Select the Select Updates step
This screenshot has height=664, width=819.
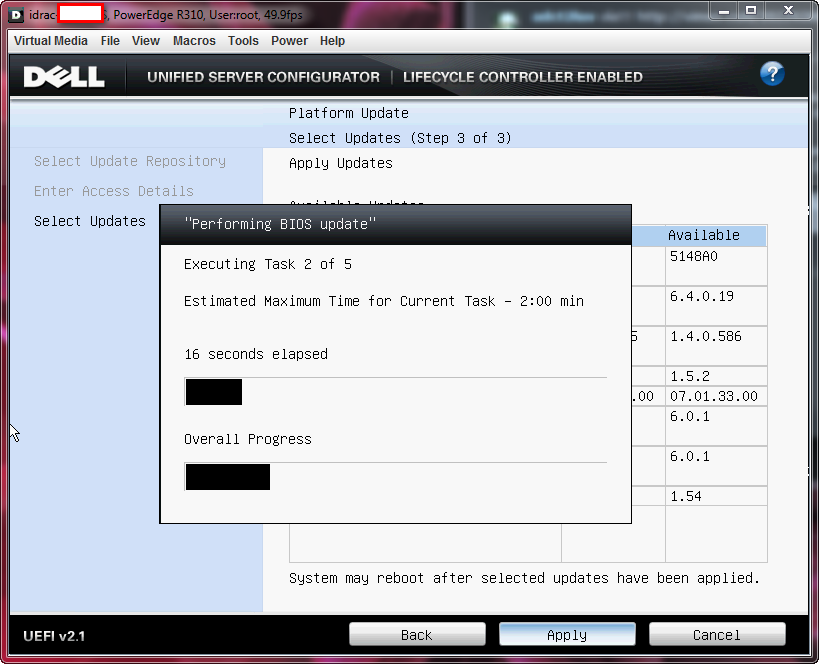(x=90, y=221)
